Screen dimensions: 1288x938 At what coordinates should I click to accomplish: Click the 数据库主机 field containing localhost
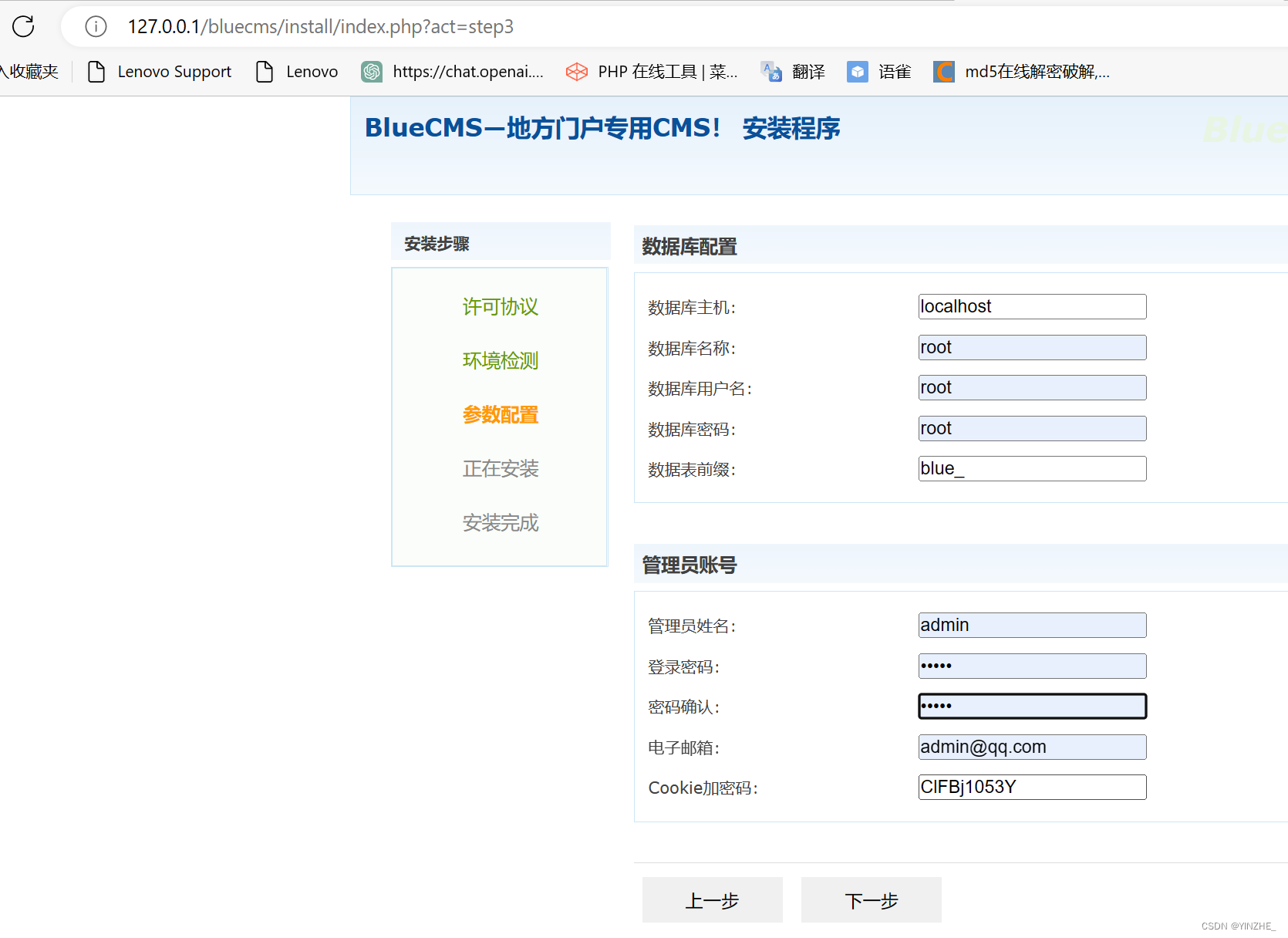point(1032,306)
